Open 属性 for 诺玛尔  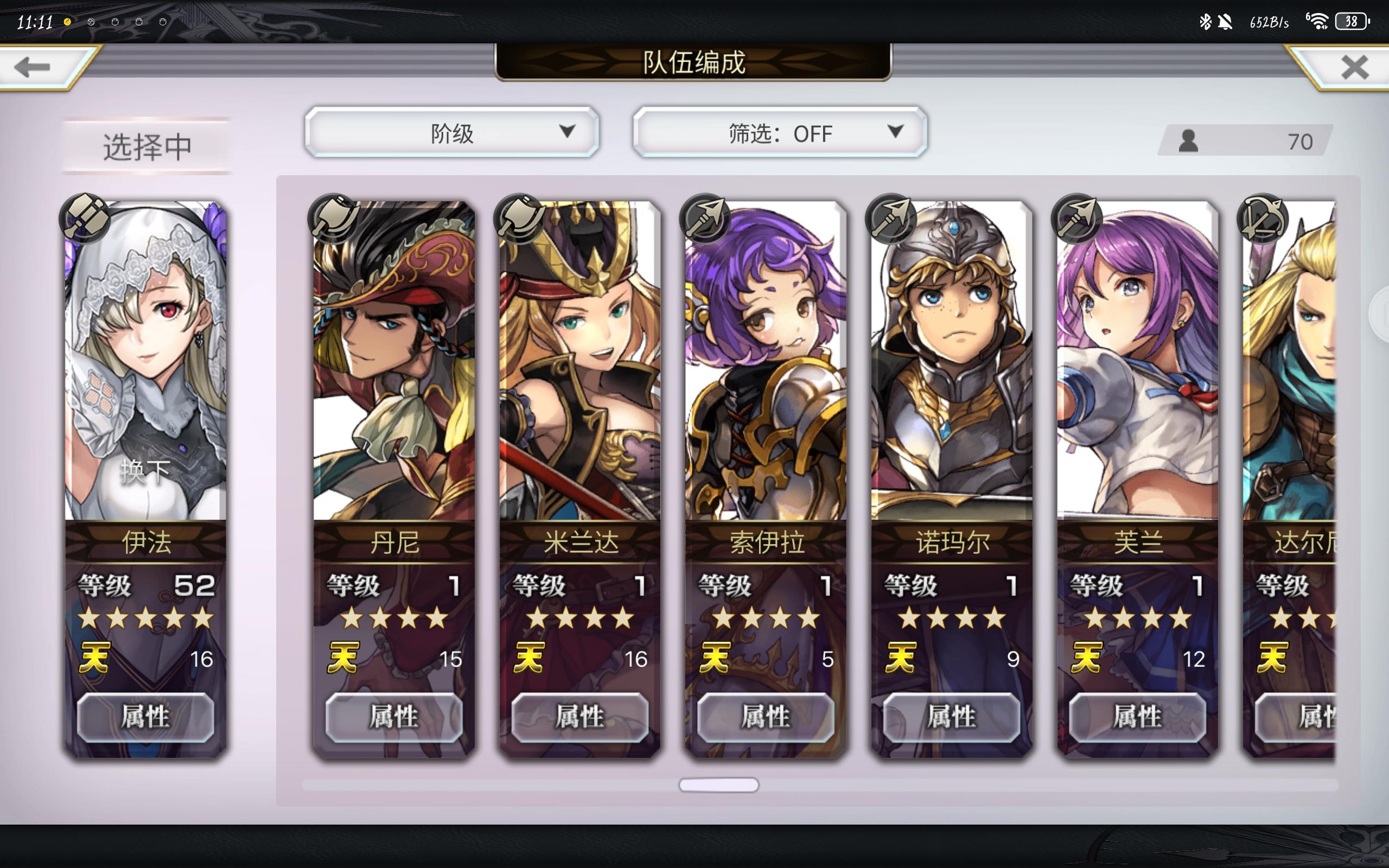(x=952, y=717)
